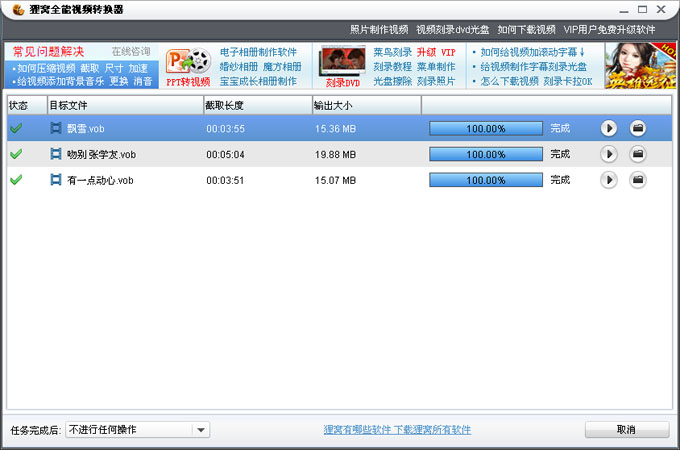The image size is (680, 450).
Task: Click the PPT转视频 icon
Action: (x=188, y=66)
